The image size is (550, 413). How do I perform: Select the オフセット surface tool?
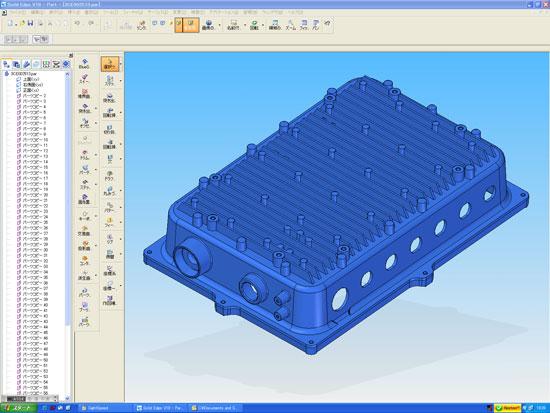(x=85, y=123)
